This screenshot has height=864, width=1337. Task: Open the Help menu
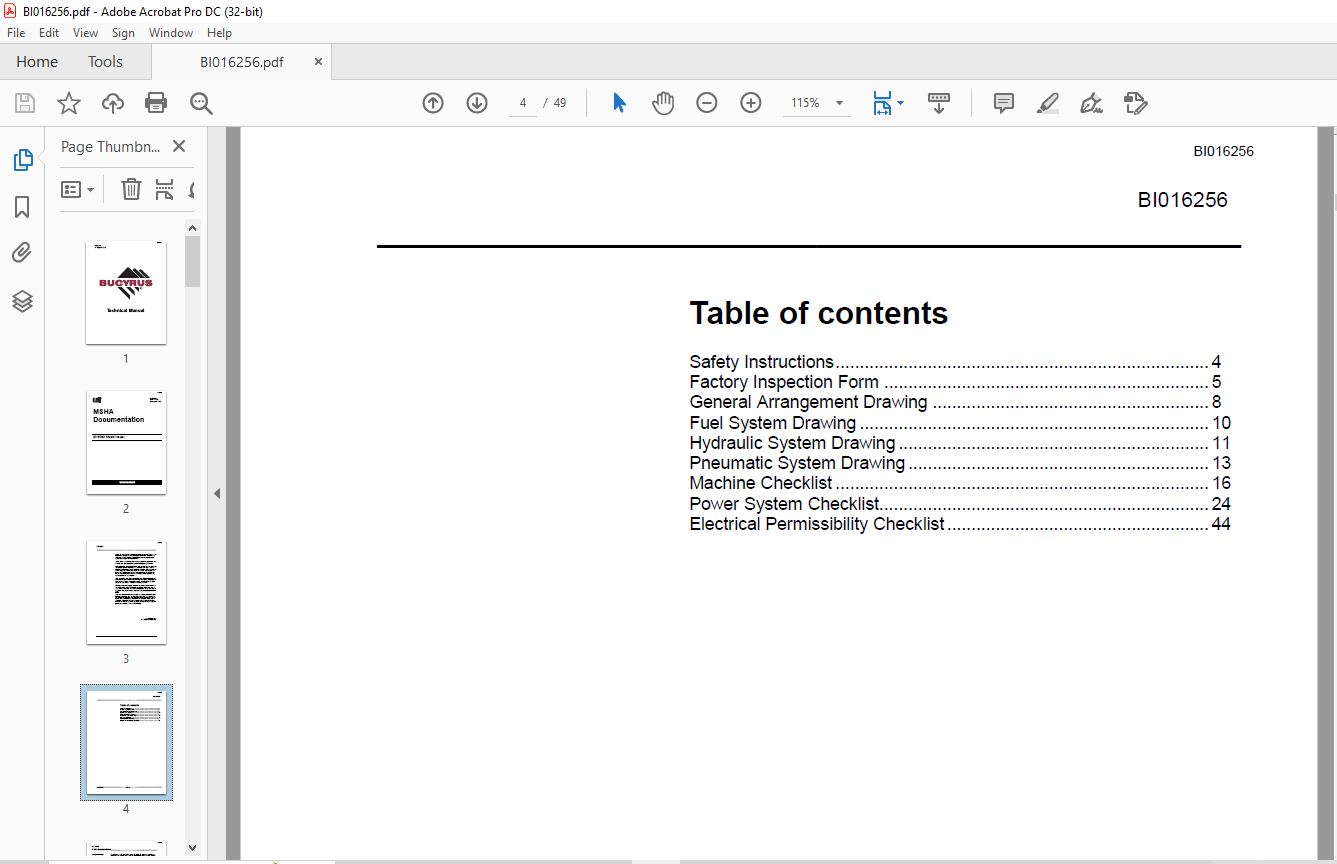coord(219,33)
